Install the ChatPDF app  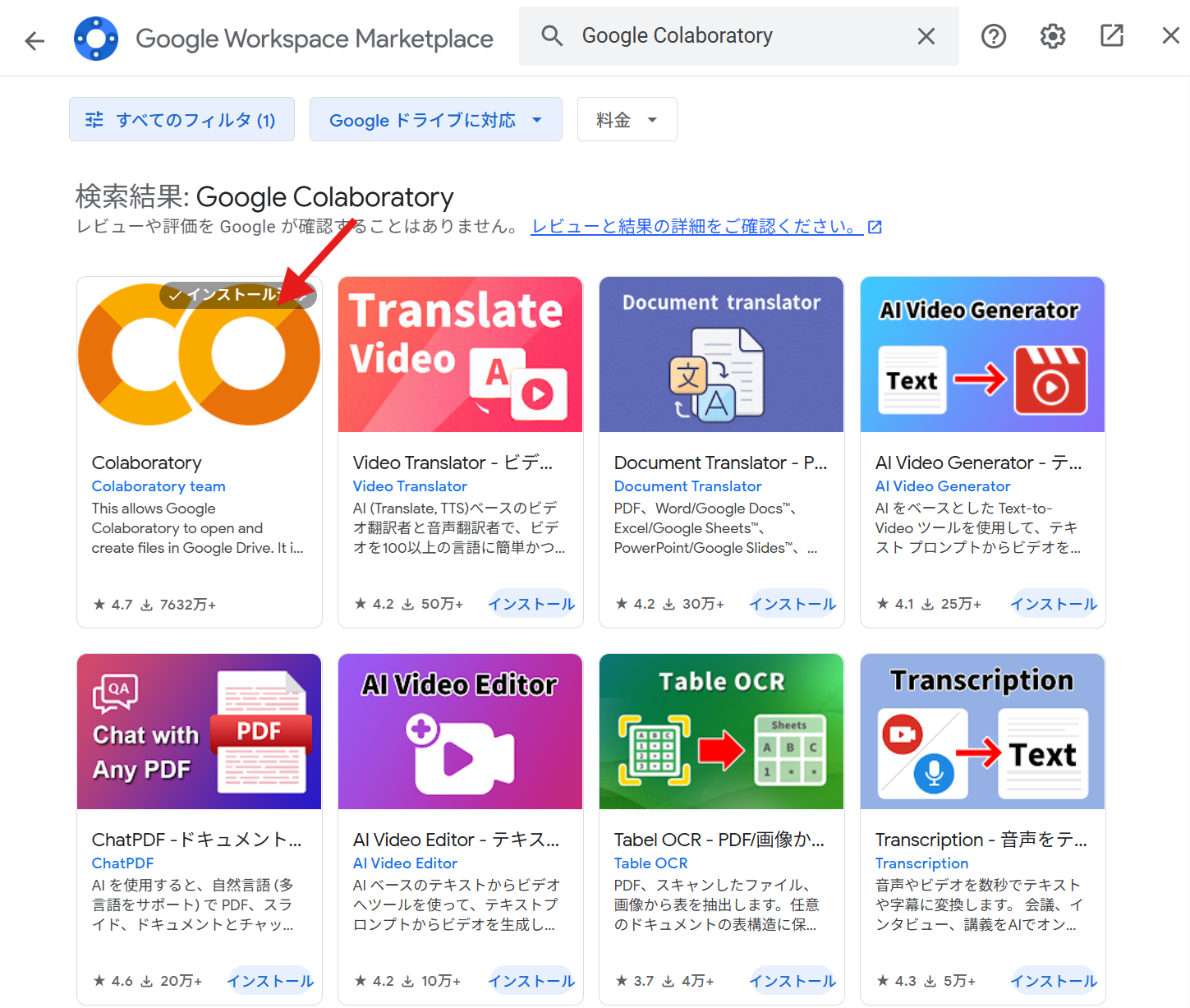270,981
